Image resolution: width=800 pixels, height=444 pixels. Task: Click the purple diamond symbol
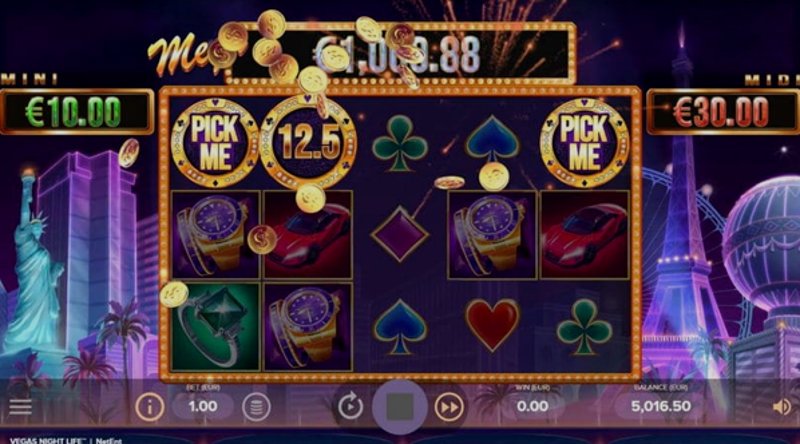click(399, 234)
